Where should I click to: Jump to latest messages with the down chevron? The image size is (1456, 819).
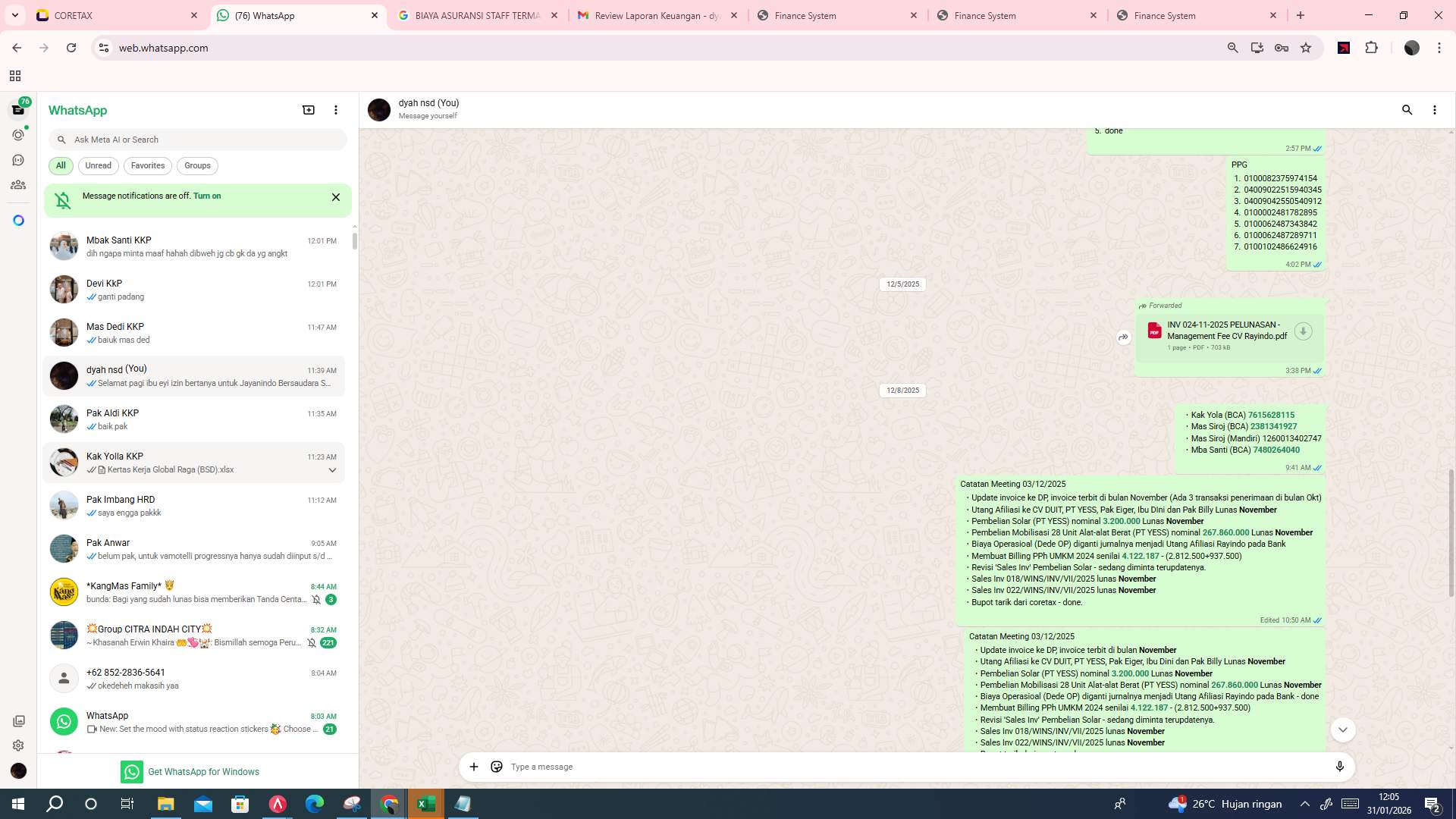click(1343, 730)
